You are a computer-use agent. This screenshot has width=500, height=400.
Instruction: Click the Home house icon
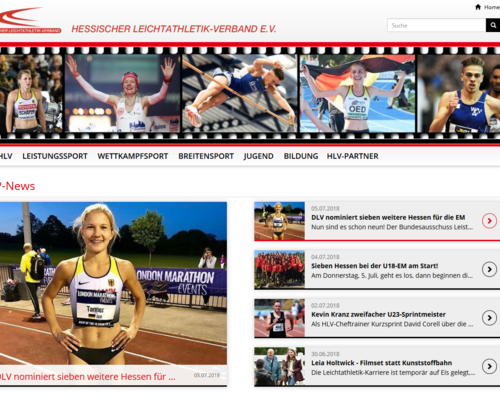click(x=478, y=7)
